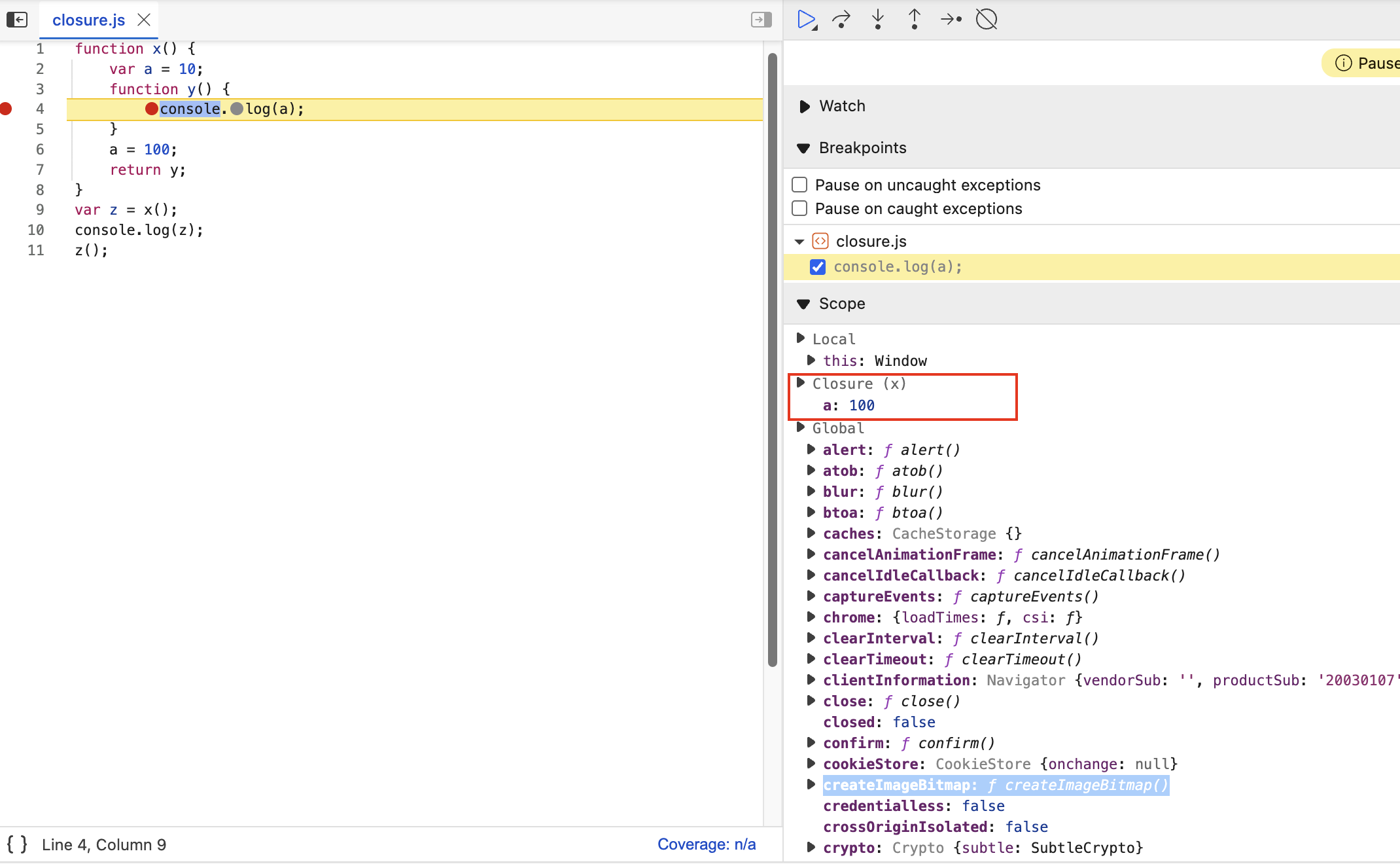Click the editor vertical scrollbar
Screen dimensions: 1400x864
(x=772, y=360)
